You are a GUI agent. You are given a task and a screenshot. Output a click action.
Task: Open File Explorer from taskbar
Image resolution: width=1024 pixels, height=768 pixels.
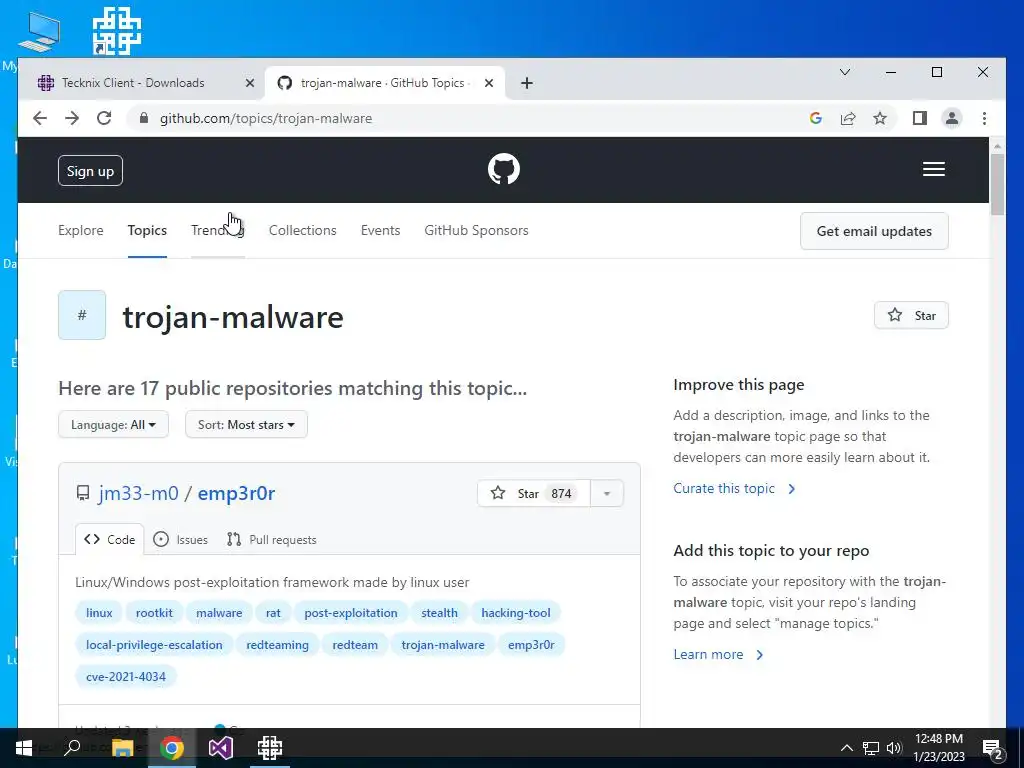click(x=122, y=748)
